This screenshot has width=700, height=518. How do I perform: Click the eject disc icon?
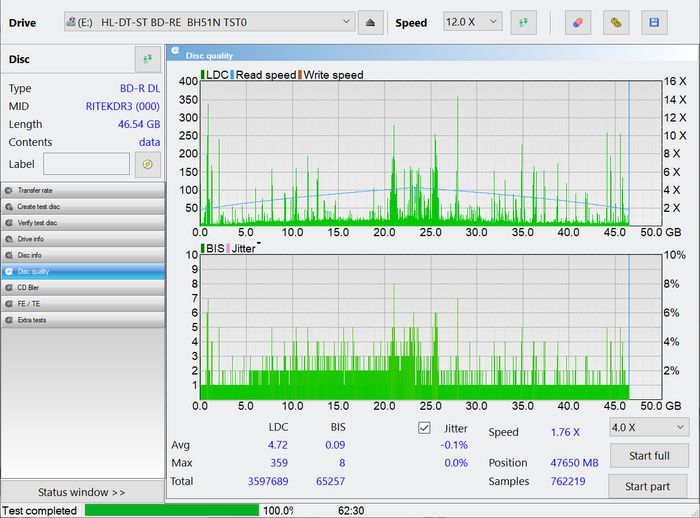click(x=371, y=22)
